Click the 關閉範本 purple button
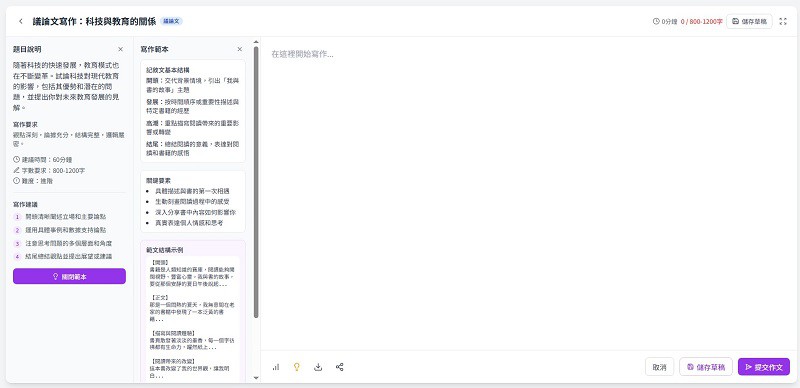The image size is (800, 388). (x=69, y=276)
